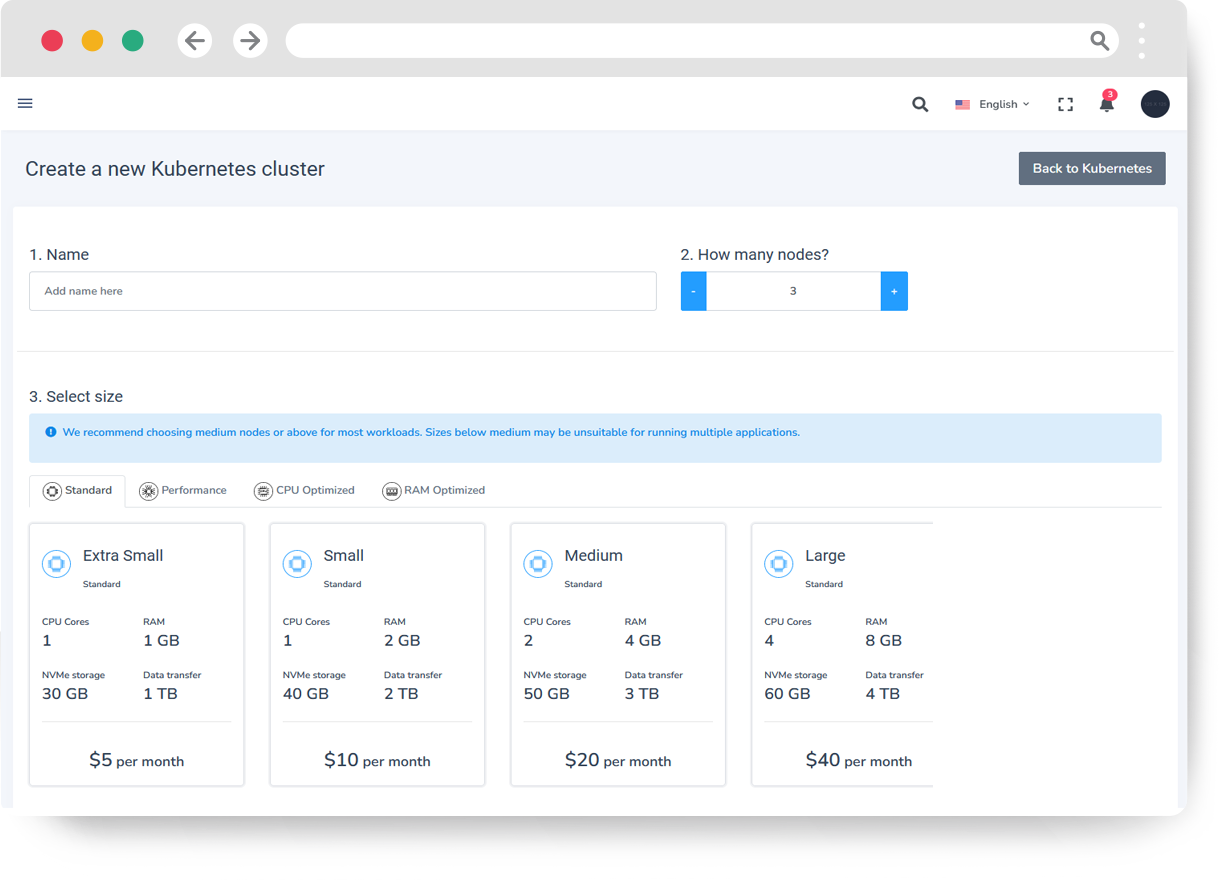The height and width of the screenshot is (880, 1219).
Task: Switch to the CPU Optimized tab
Action: click(304, 490)
